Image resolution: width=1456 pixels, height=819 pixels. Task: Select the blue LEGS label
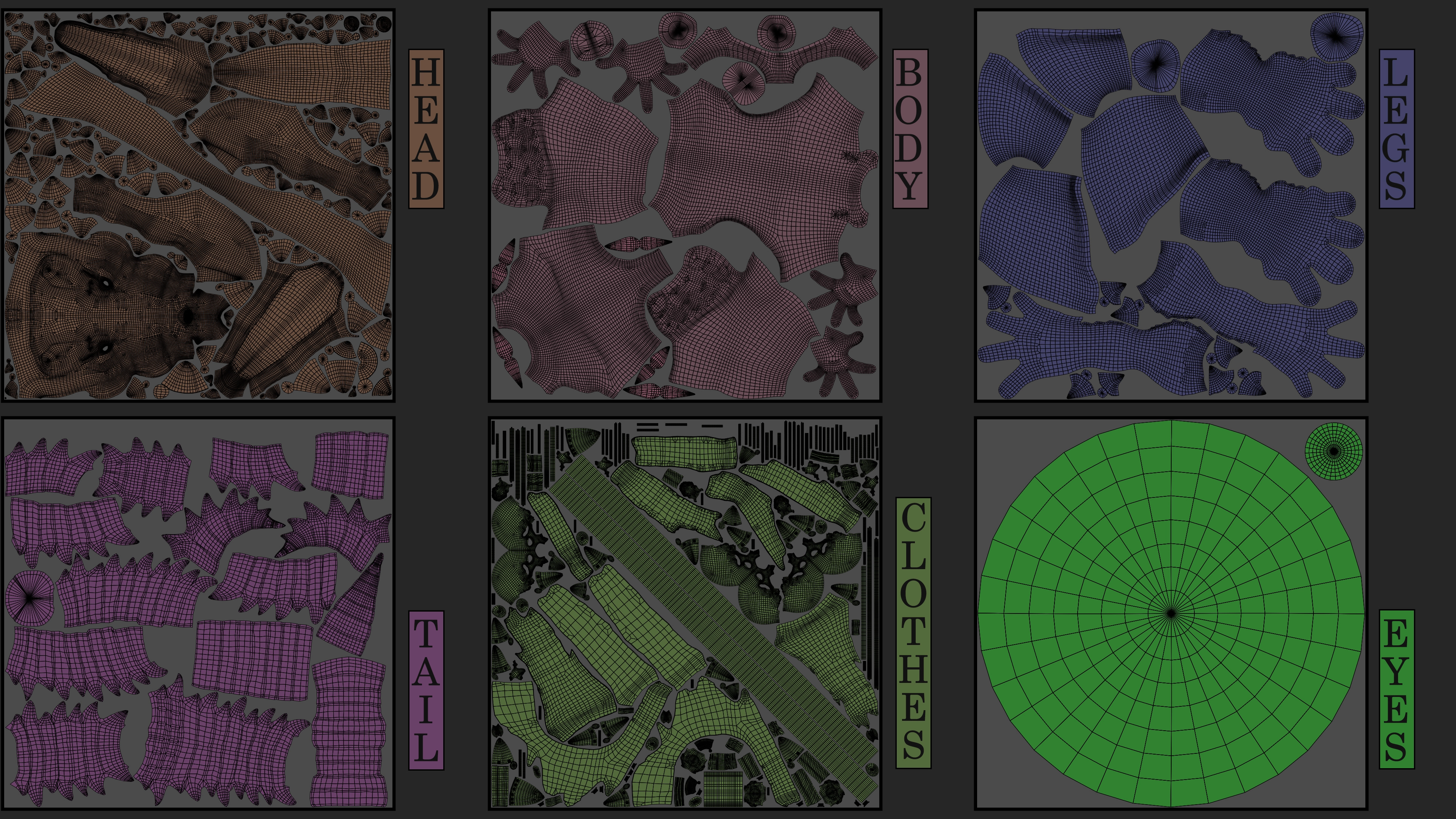click(x=1396, y=129)
